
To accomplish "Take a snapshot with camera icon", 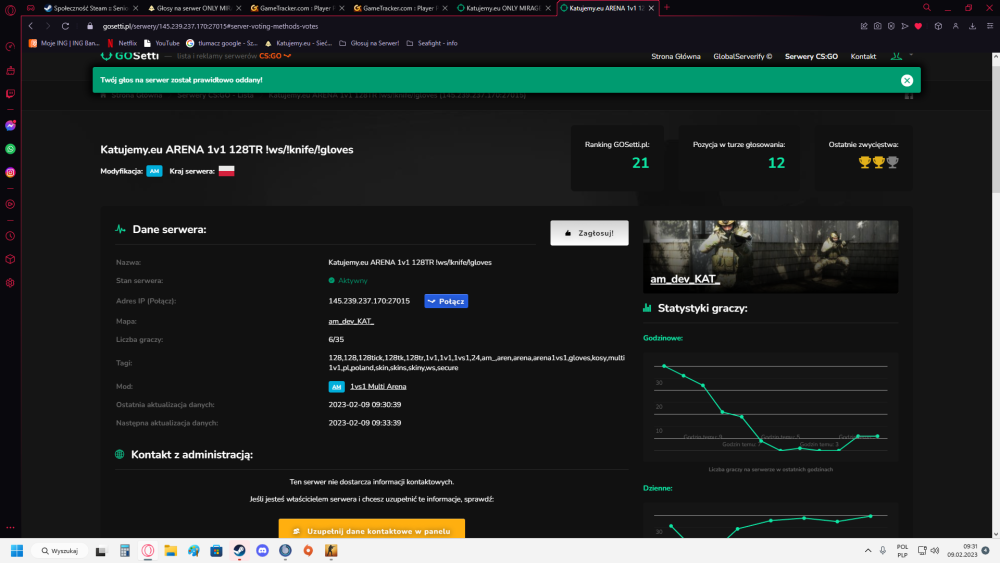I will pyautogui.click(x=878, y=26).
